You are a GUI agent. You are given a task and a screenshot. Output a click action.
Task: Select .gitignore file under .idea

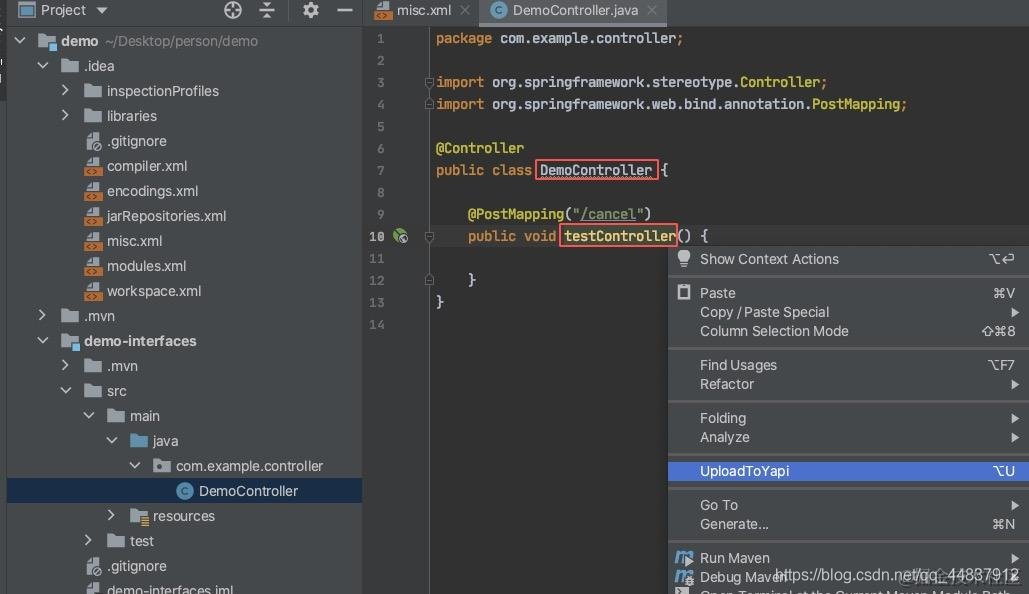click(136, 141)
